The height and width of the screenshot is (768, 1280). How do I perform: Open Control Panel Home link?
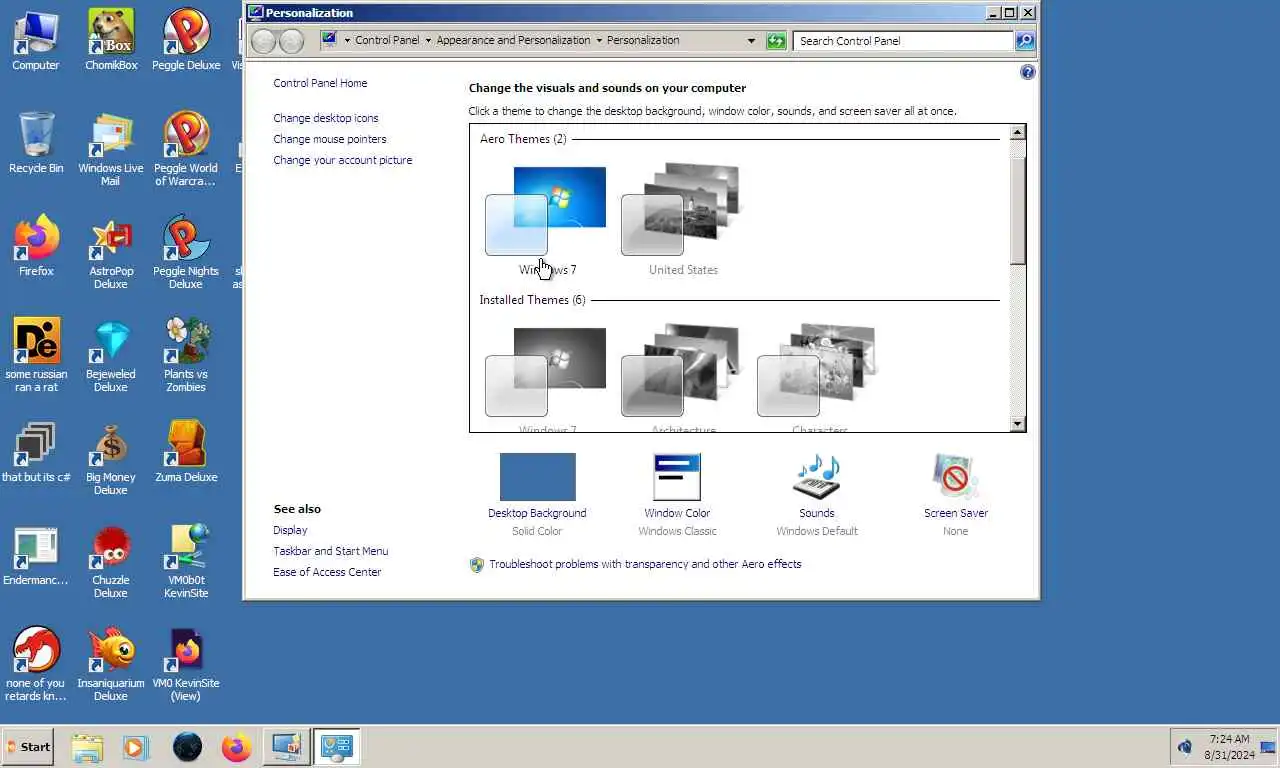pos(320,83)
